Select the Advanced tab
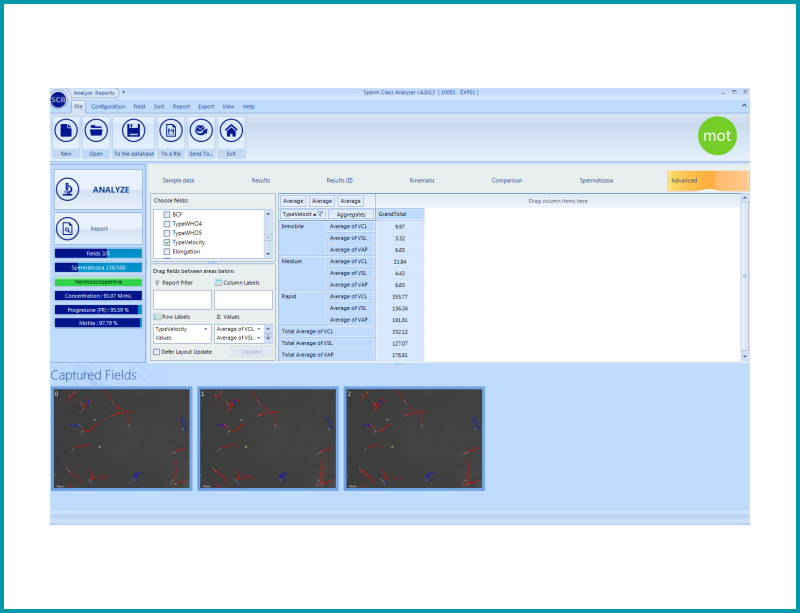The width and height of the screenshot is (800, 613). pos(708,181)
